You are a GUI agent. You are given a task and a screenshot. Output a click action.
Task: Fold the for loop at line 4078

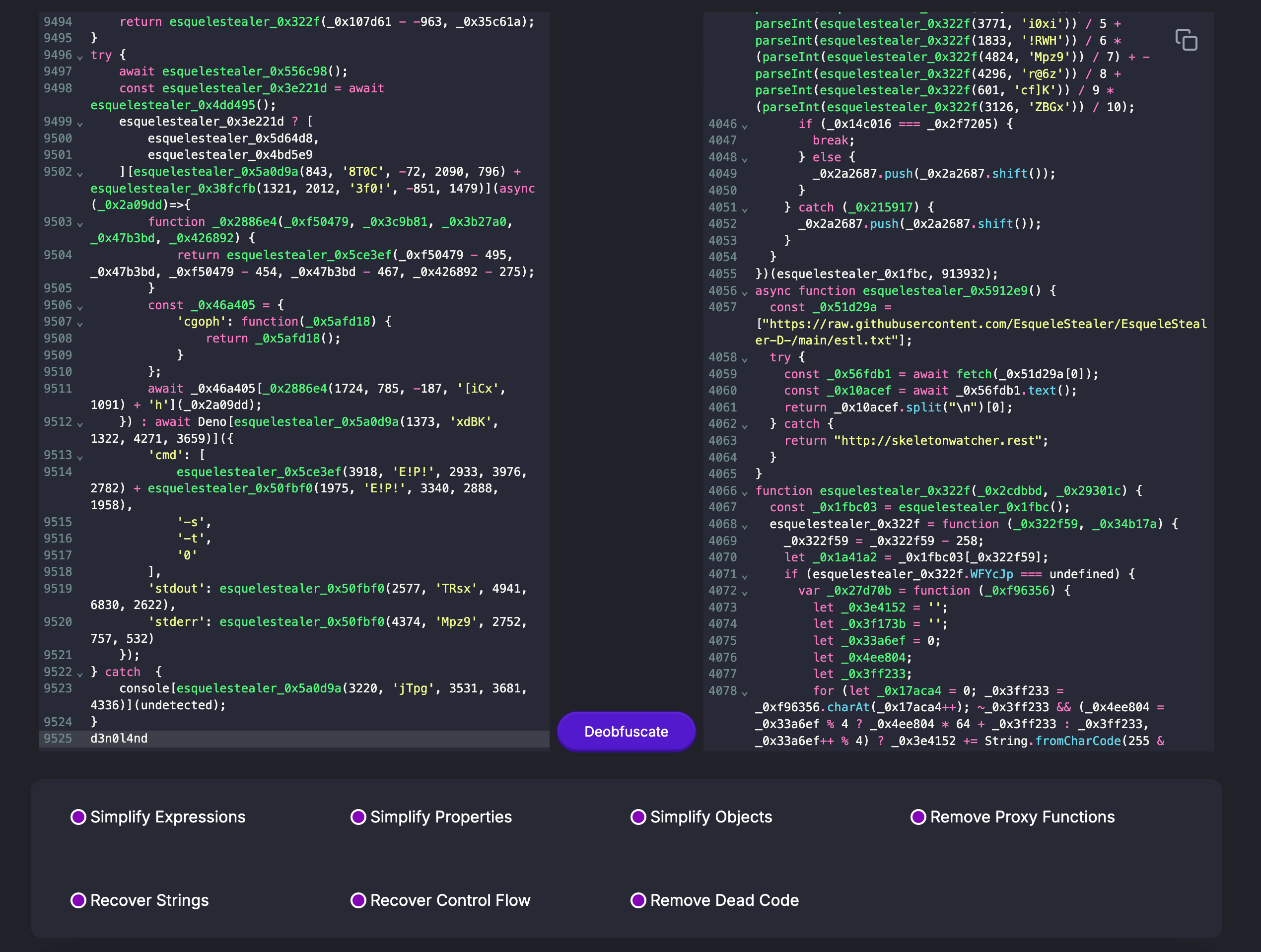tap(745, 693)
